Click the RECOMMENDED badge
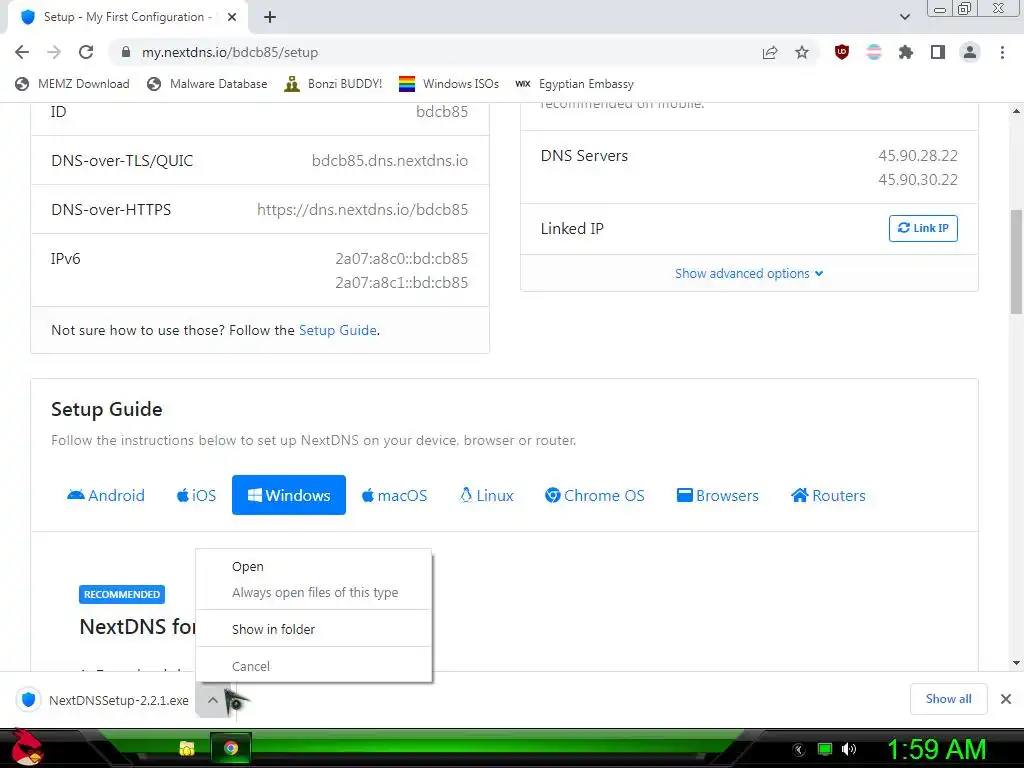 122,594
